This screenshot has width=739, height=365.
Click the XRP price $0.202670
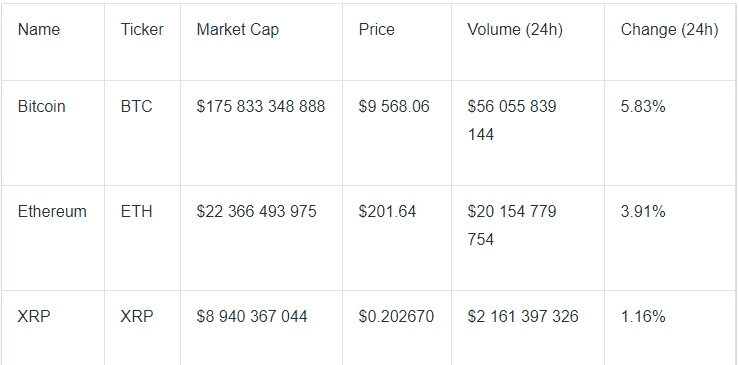tap(396, 316)
